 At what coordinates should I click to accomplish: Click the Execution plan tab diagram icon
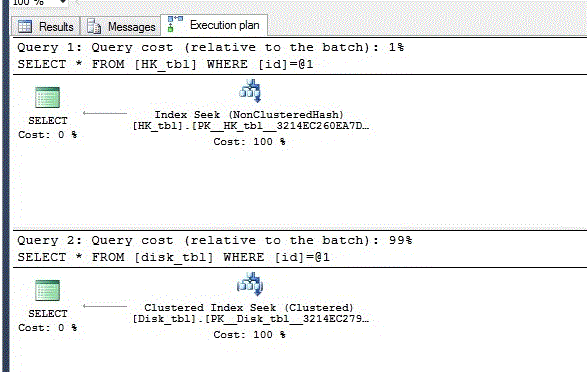(x=175, y=24)
